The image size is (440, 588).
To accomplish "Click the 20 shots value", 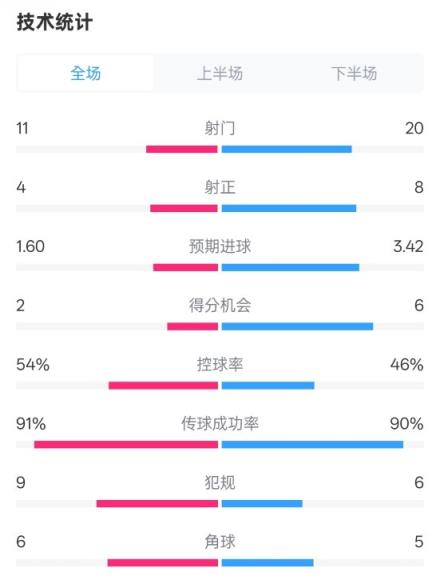I will point(414,128).
